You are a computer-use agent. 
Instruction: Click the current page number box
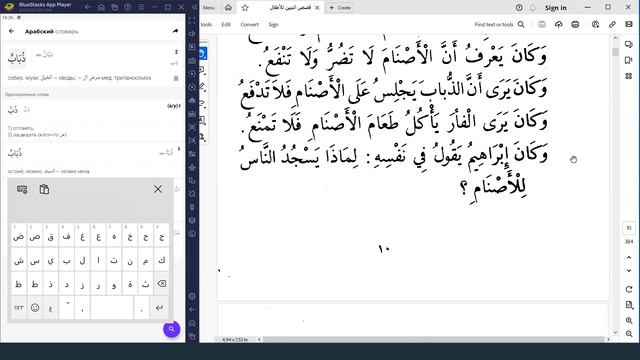click(629, 228)
